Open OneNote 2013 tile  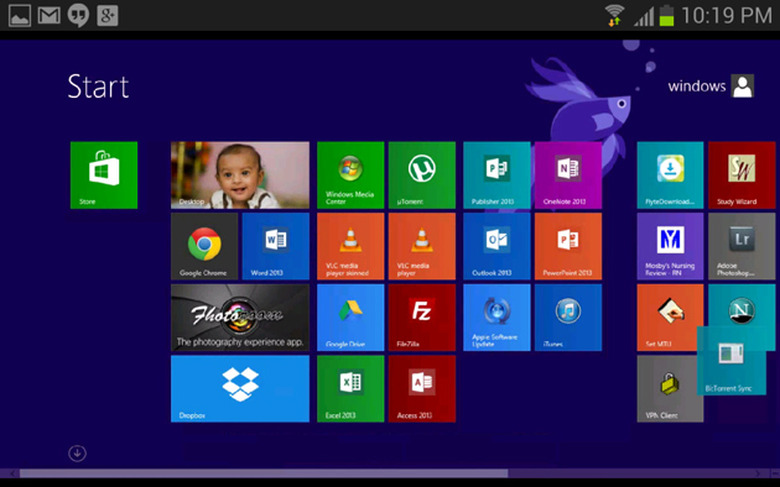(568, 175)
